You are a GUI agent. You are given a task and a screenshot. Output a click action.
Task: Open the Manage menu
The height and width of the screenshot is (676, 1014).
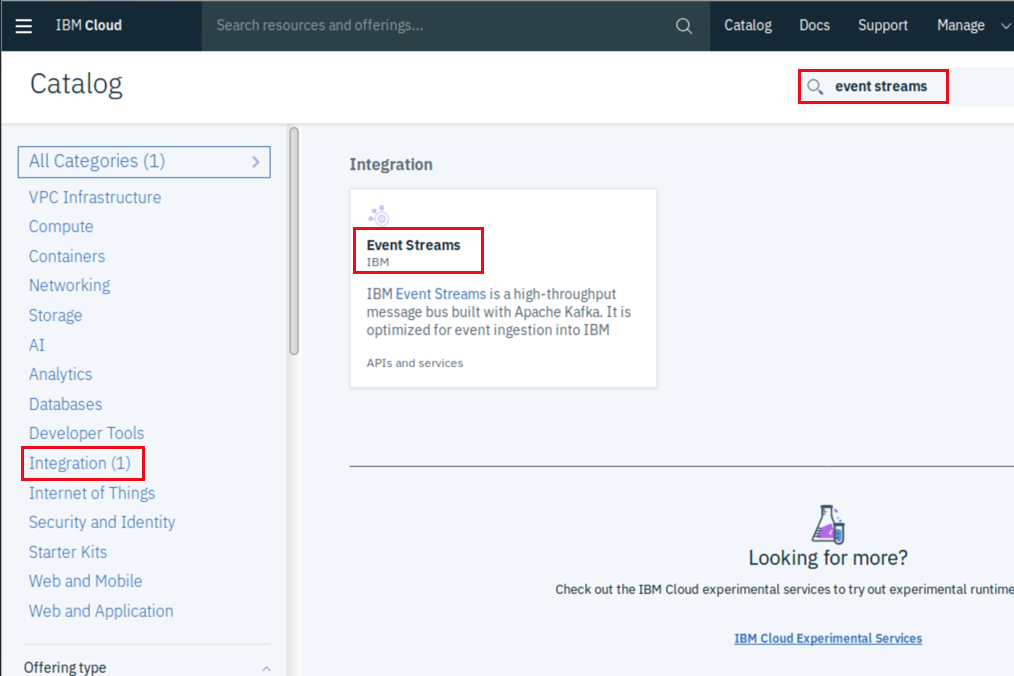[x=960, y=25]
